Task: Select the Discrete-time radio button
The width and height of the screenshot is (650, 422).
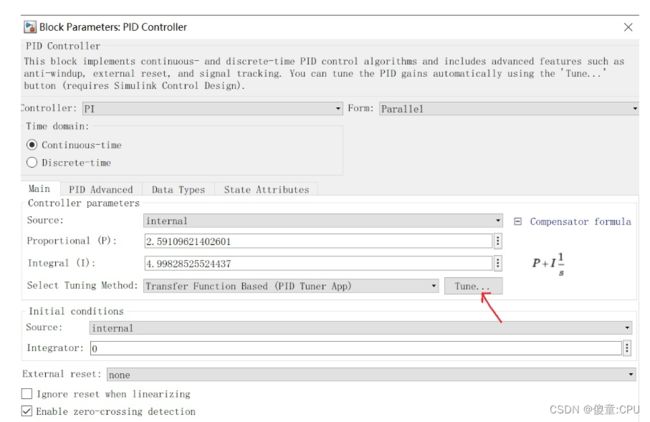Action: (32, 162)
